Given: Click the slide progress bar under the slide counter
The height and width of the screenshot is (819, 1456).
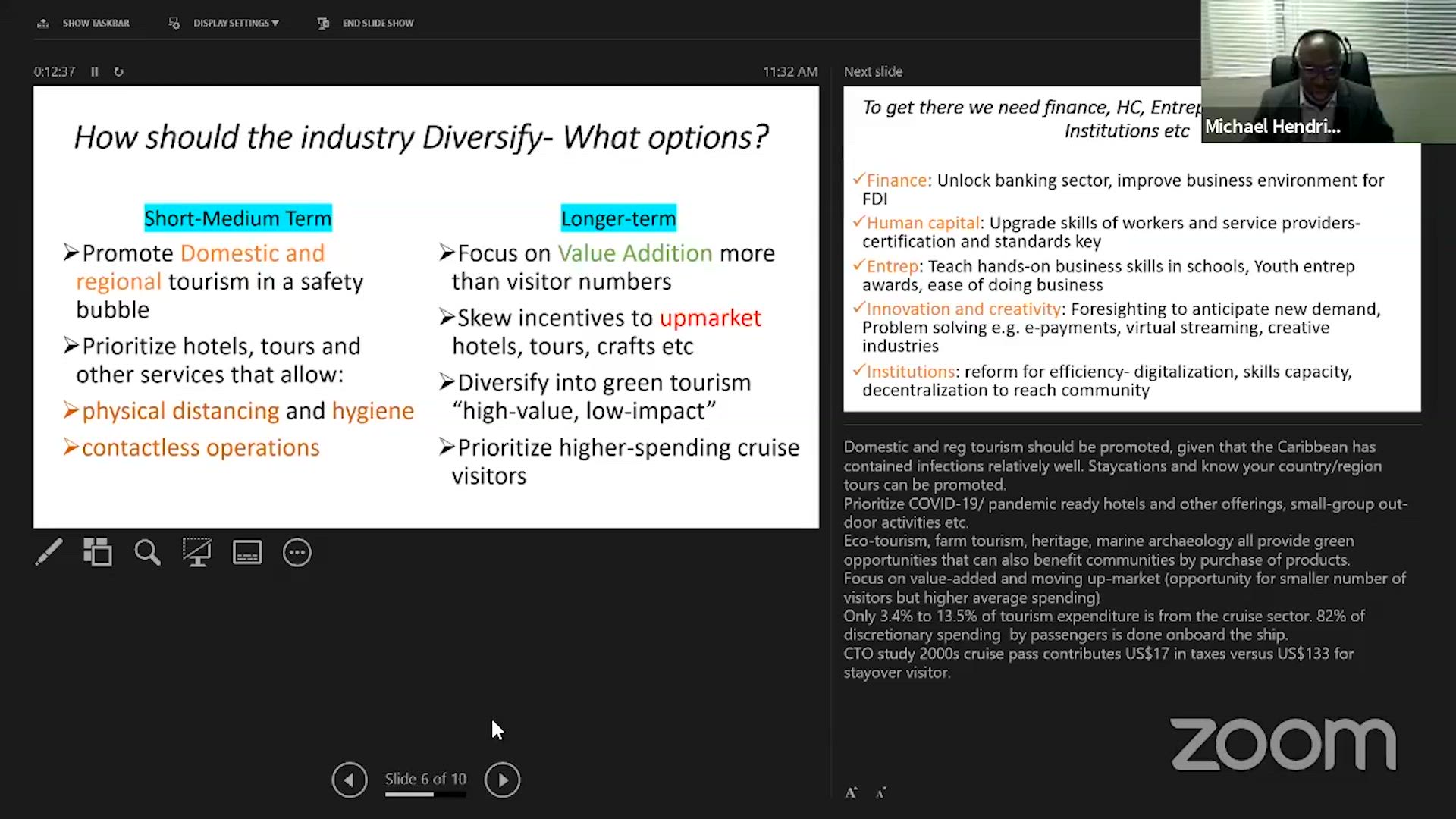Looking at the screenshot, I should point(425,795).
